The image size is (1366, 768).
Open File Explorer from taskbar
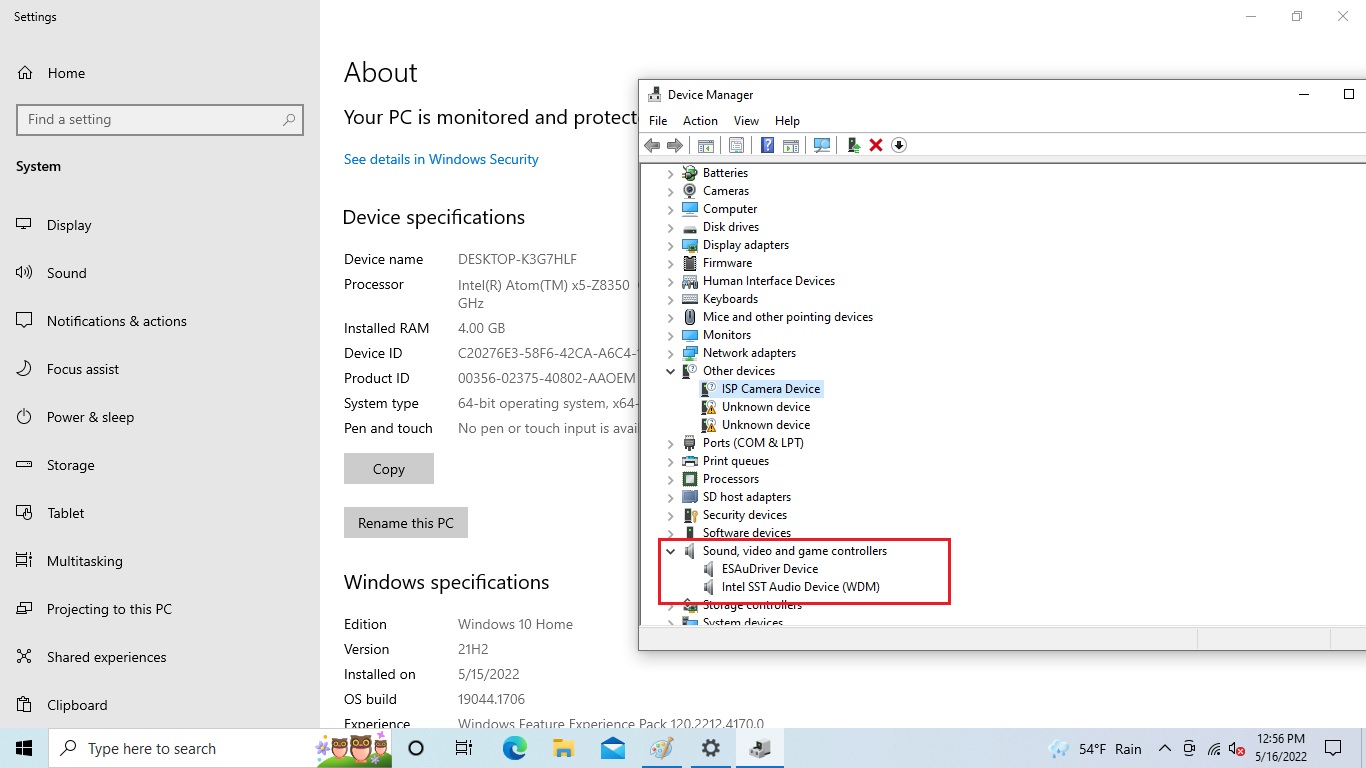pyautogui.click(x=564, y=748)
